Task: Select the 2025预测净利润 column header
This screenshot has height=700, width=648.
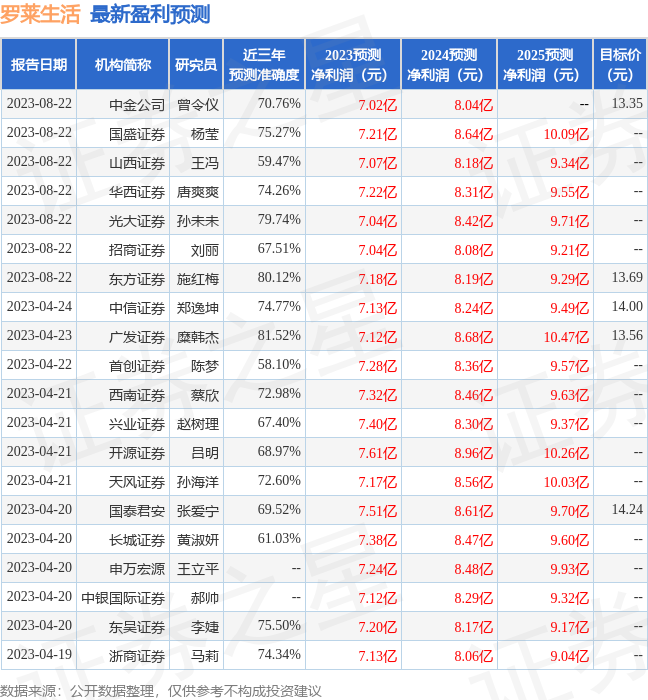Action: [x=545, y=64]
